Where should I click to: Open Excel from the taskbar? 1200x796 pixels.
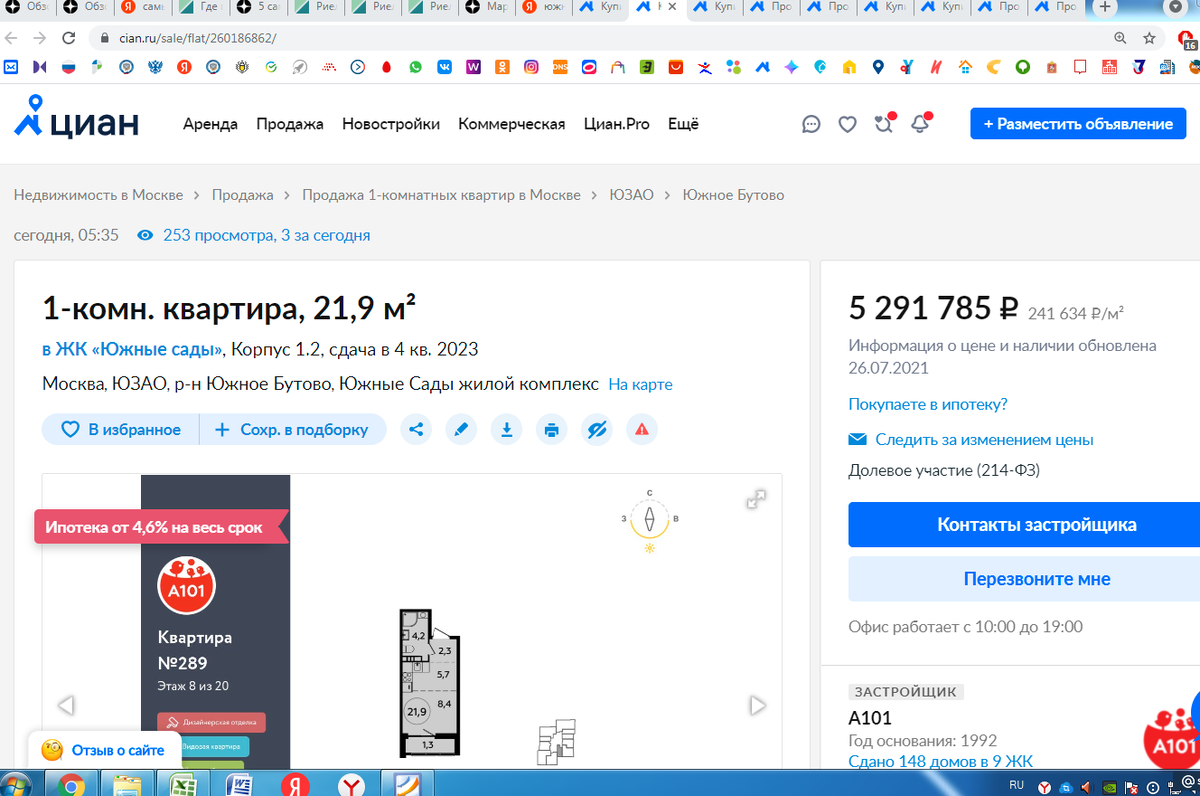(x=183, y=782)
